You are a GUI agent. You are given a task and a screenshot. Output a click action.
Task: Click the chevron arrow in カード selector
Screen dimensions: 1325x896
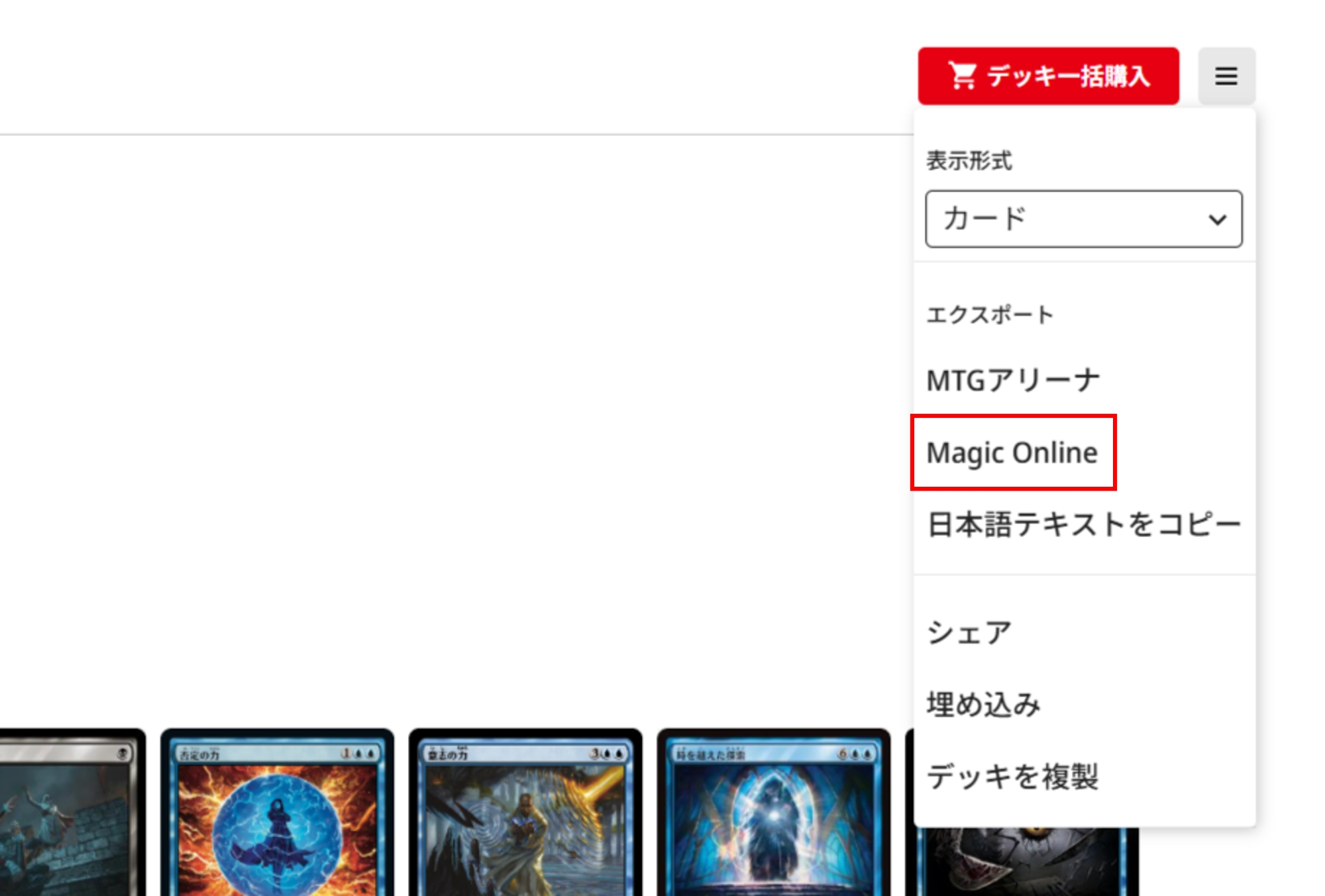(x=1217, y=220)
